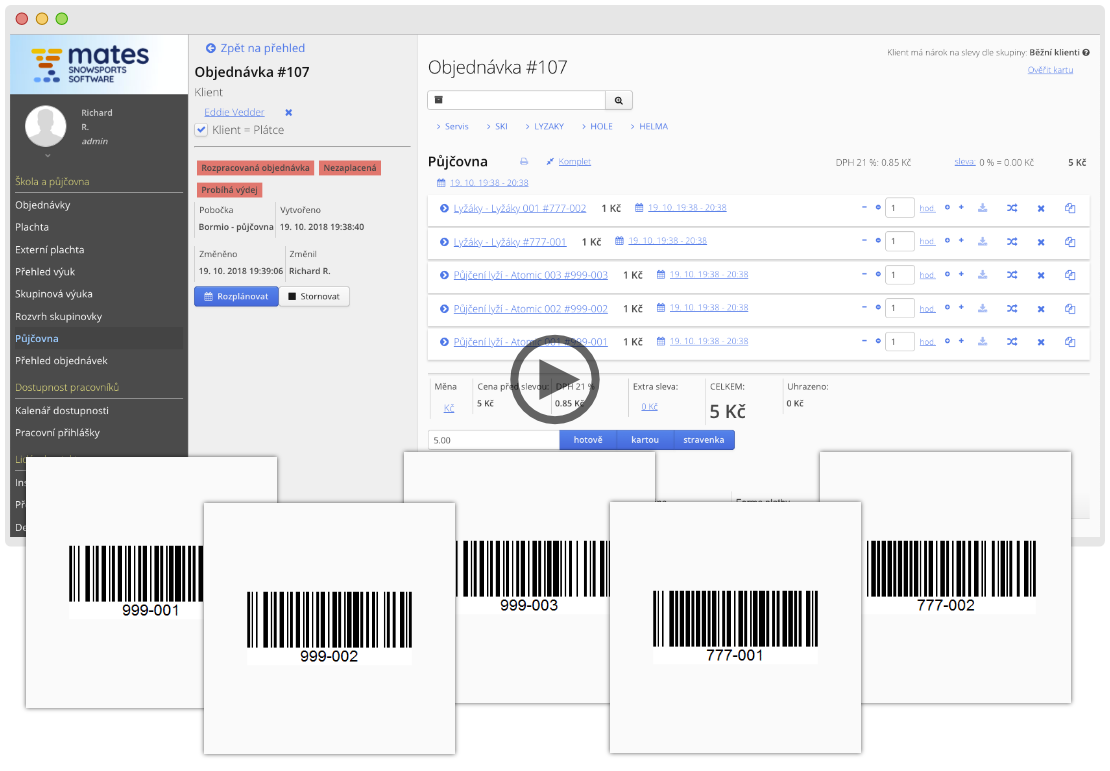Click thin minus icon in #777-001 row
Screen dimensions: 1110x771
pos(864,241)
